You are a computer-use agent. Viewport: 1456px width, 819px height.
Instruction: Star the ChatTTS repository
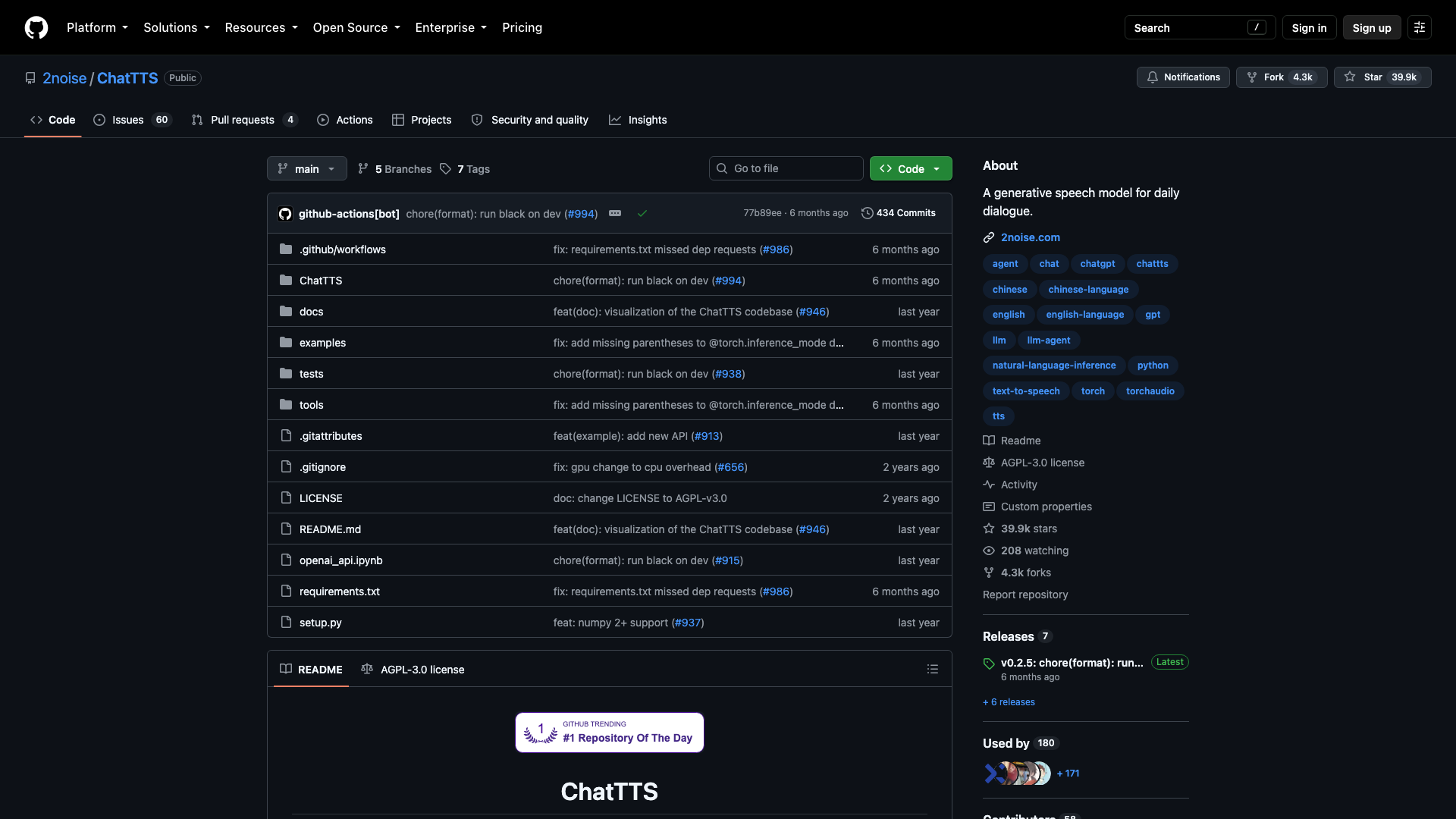point(1382,77)
